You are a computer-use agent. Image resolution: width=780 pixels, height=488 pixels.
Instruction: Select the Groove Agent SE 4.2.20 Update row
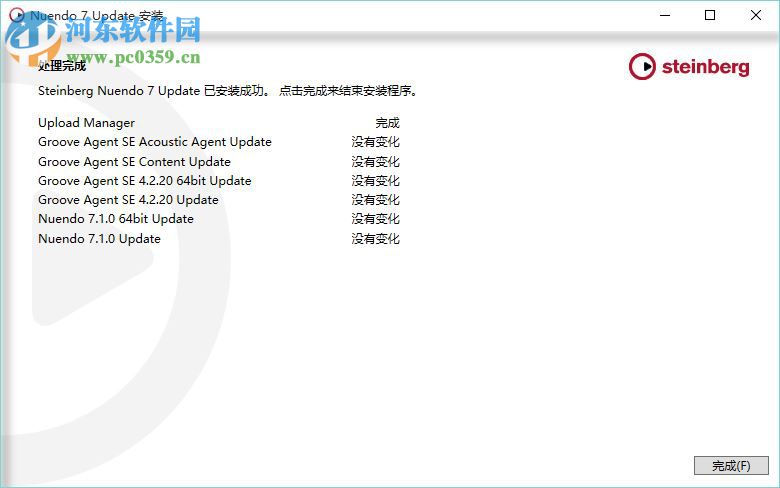219,200
